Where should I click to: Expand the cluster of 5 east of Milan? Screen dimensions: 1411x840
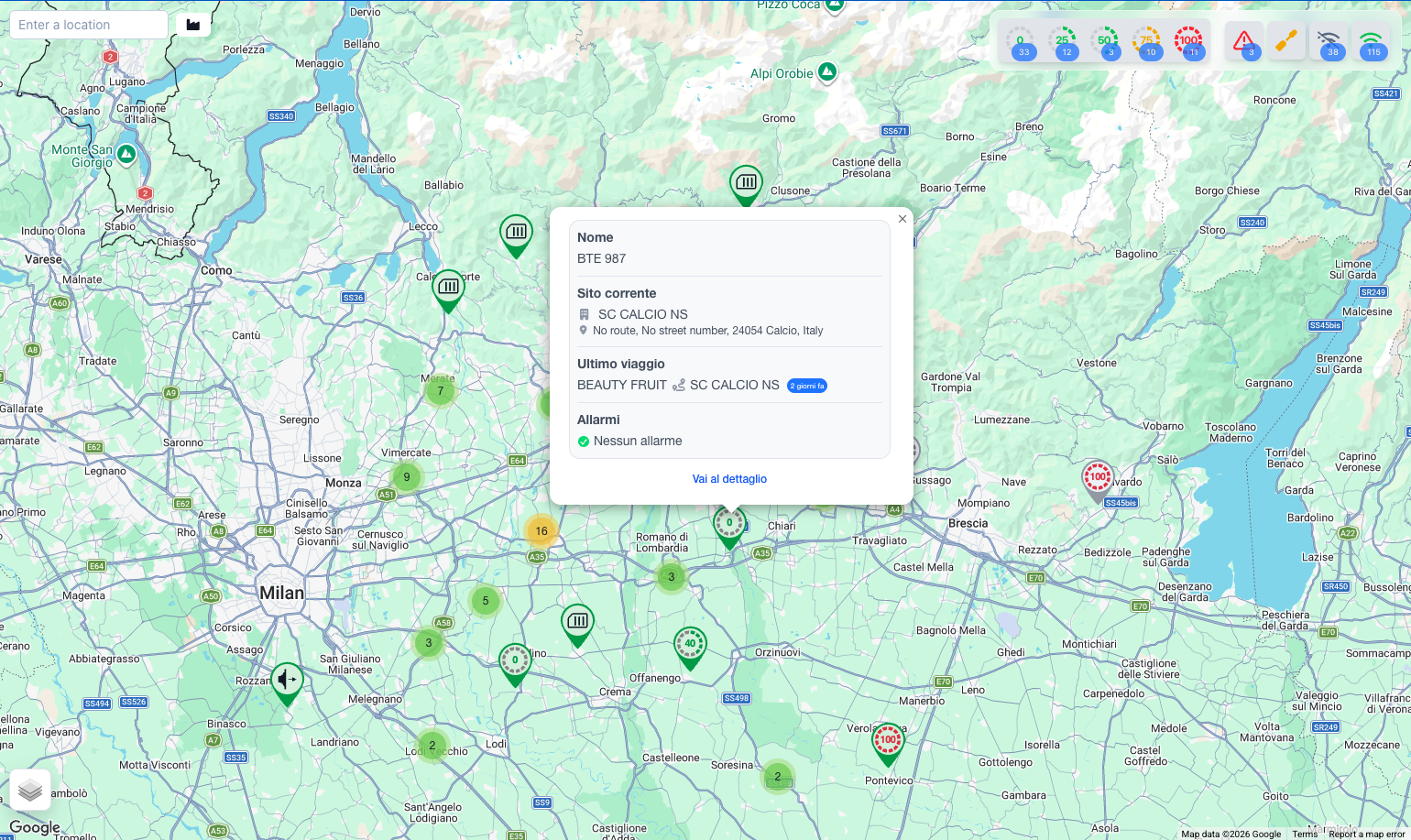486,601
